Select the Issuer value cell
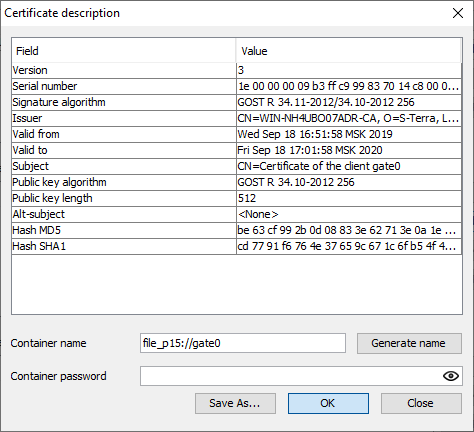Viewport: 474px width, 432px height. pyautogui.click(x=349, y=118)
